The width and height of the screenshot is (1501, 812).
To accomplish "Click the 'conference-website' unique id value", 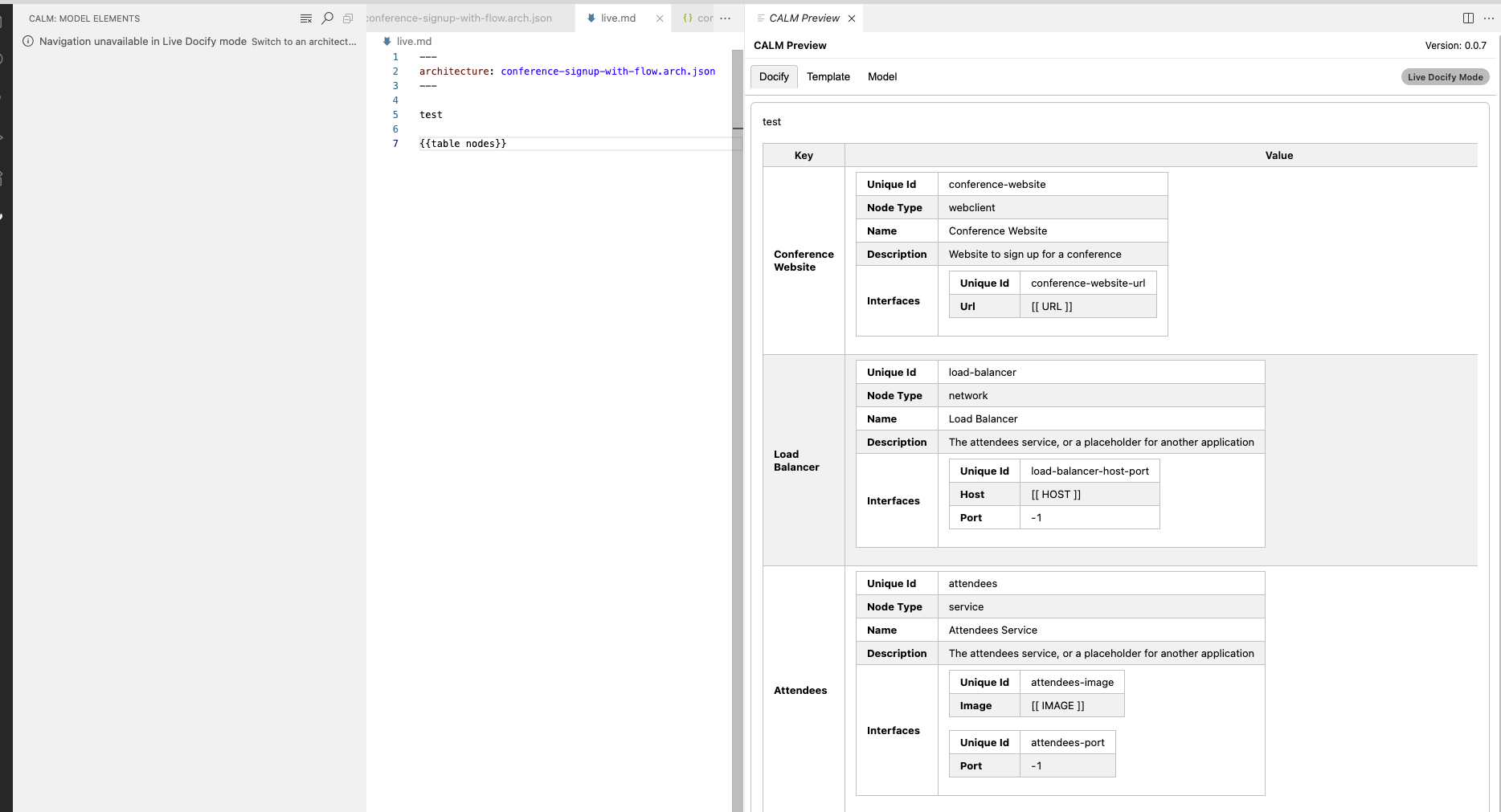I will click(996, 184).
